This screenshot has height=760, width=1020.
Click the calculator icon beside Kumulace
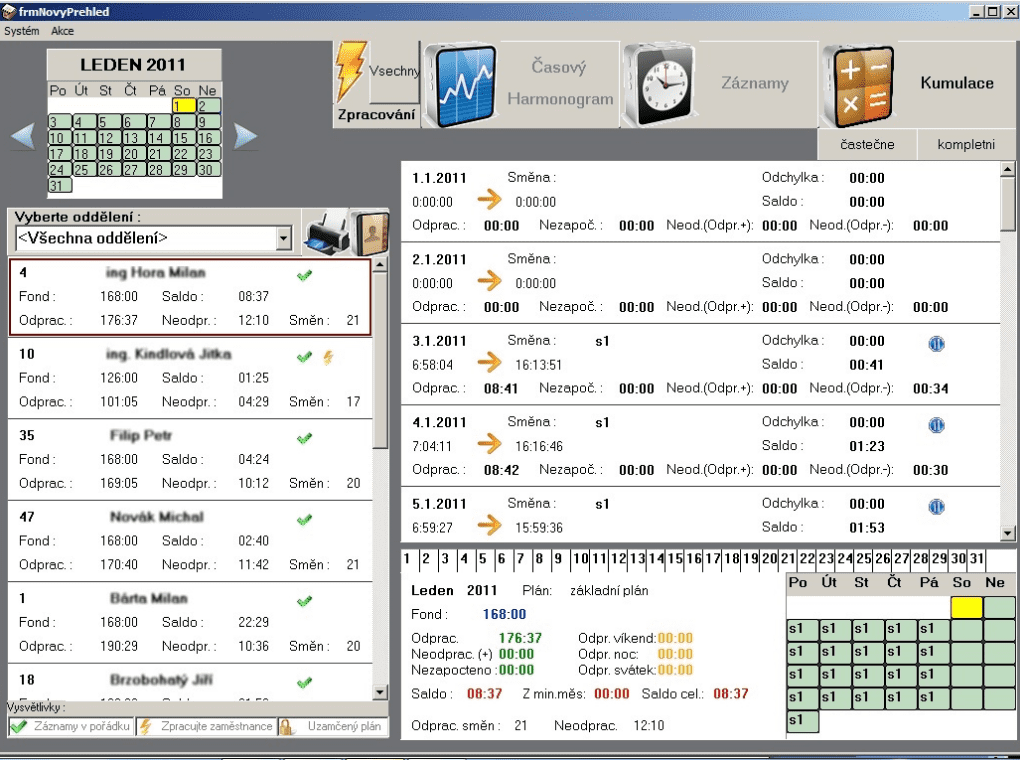(x=859, y=85)
